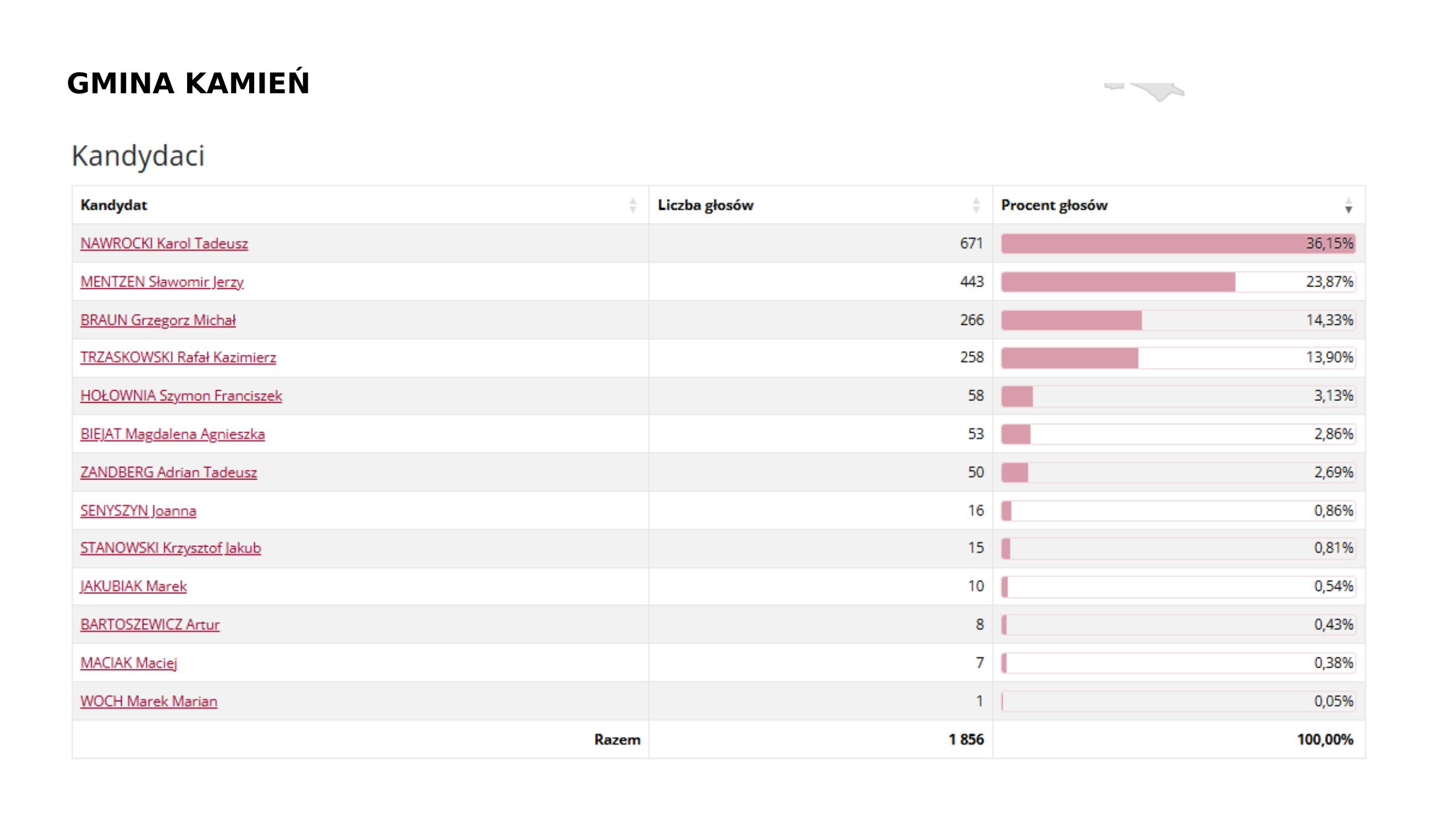Select BARTOSZEWICZ Artur link

click(150, 624)
